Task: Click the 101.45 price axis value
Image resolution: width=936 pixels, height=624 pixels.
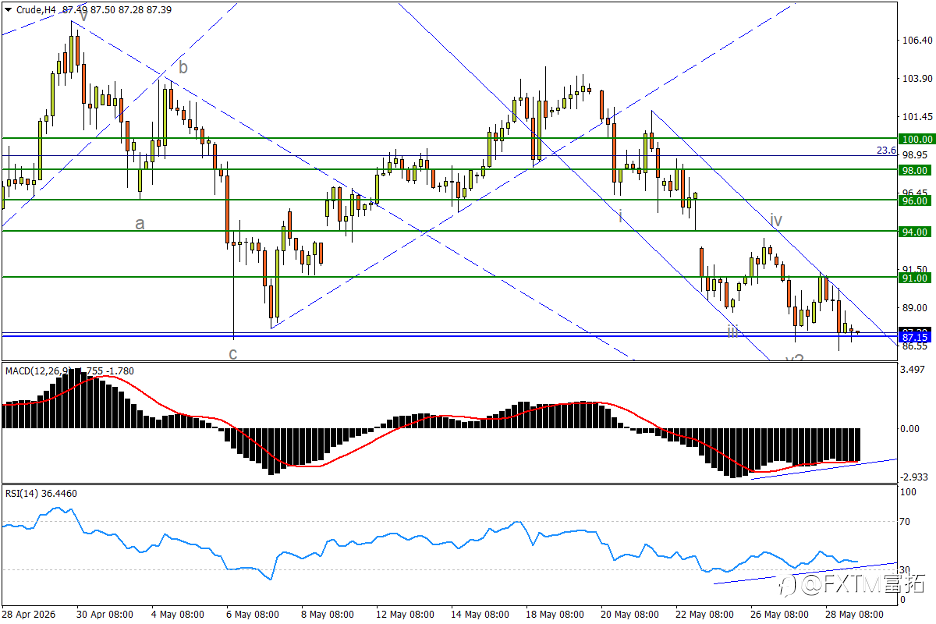Action: click(x=917, y=117)
